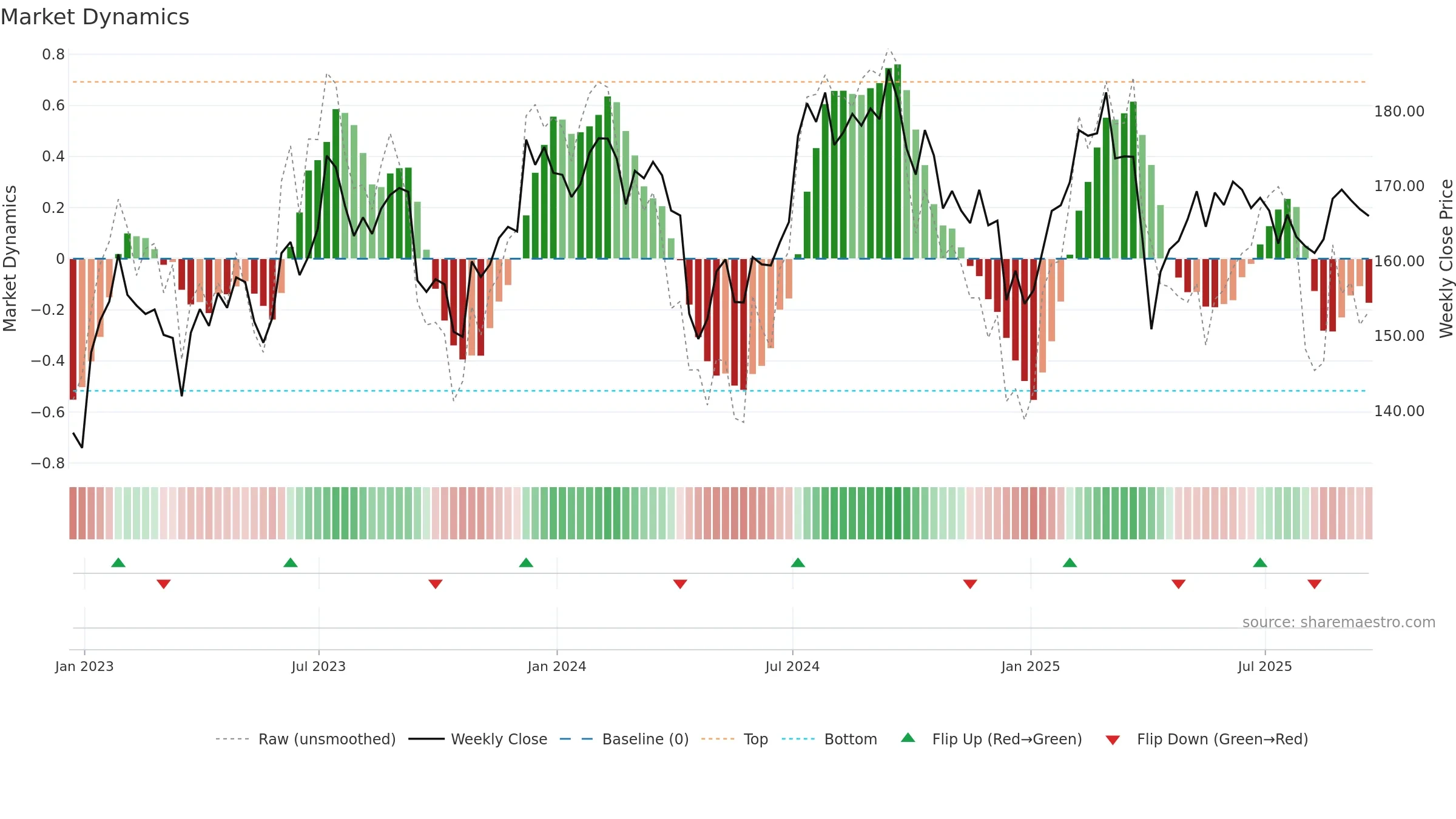Click the Jul 2025 x-axis label
The image size is (1456, 819).
tap(1265, 666)
